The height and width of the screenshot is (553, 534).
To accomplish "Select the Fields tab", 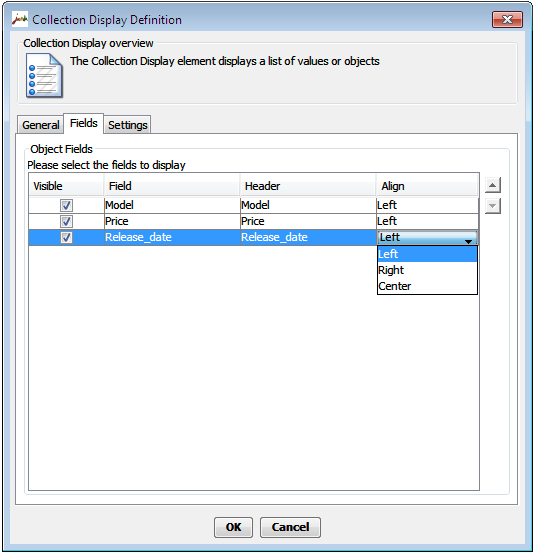I will point(84,123).
